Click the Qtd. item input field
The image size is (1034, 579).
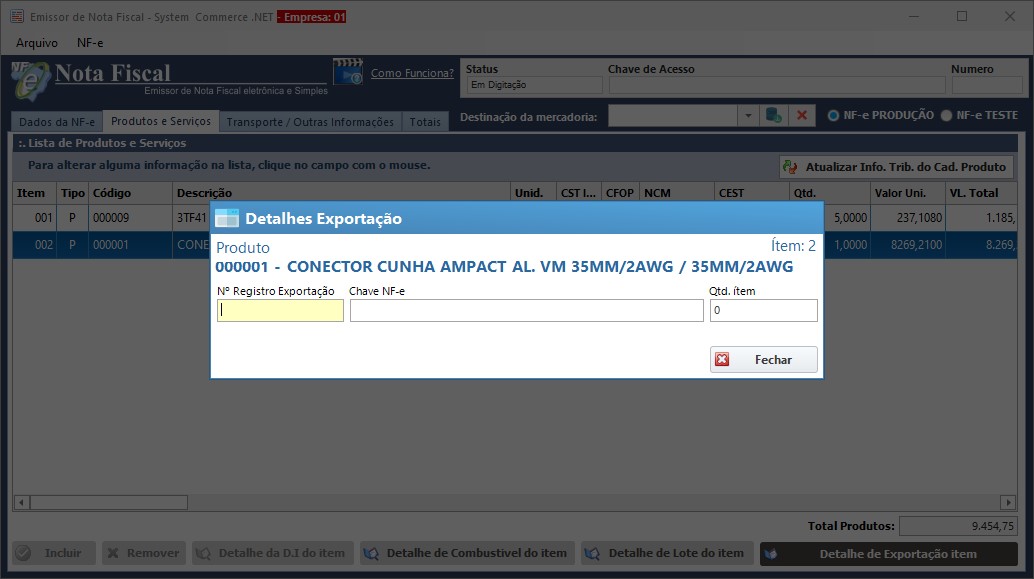[x=763, y=311]
